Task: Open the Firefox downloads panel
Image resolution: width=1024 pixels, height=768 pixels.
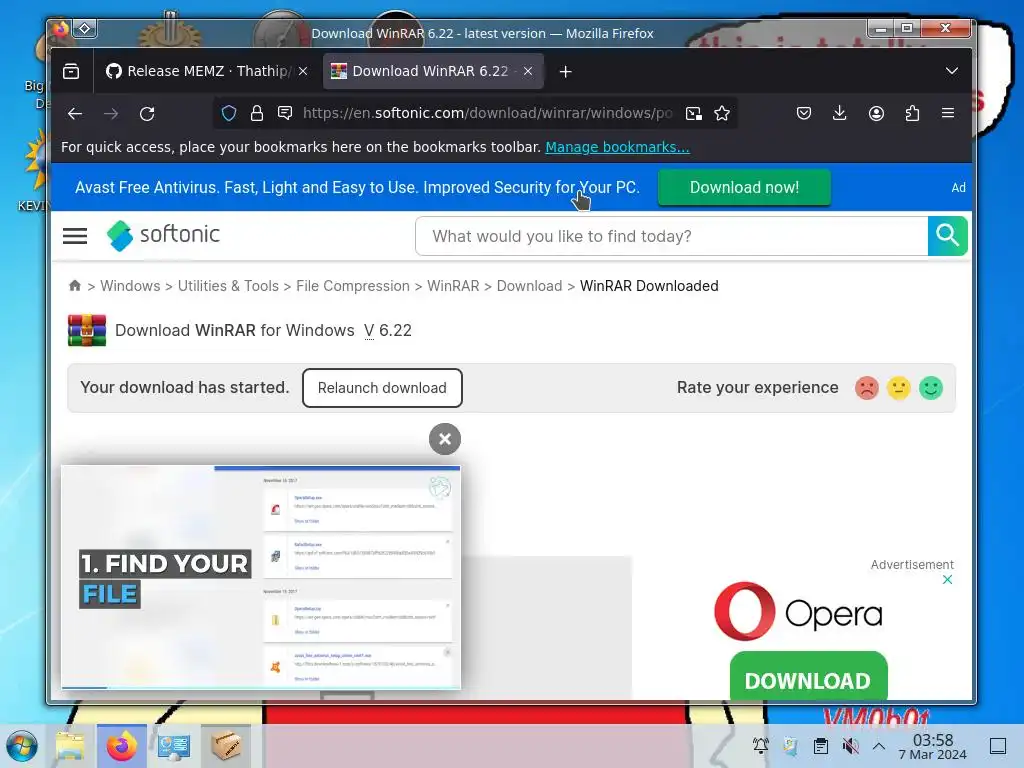Action: [840, 114]
